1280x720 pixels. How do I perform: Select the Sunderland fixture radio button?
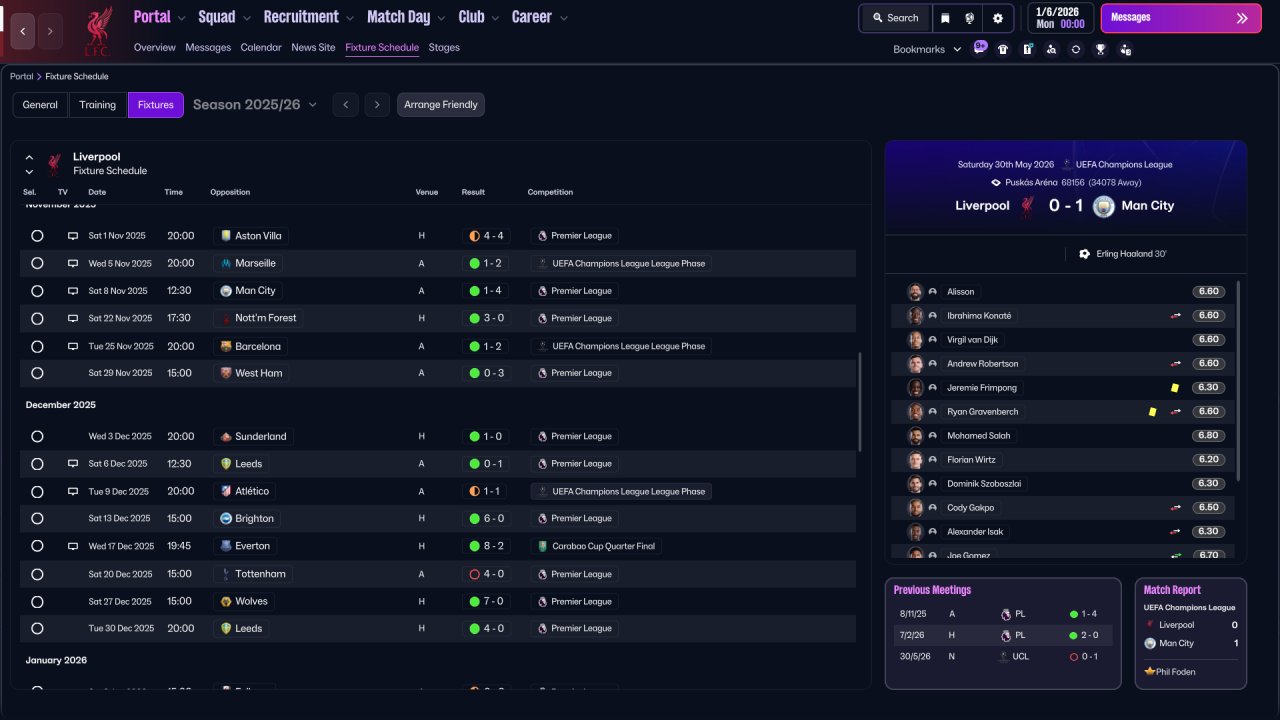tap(37, 437)
